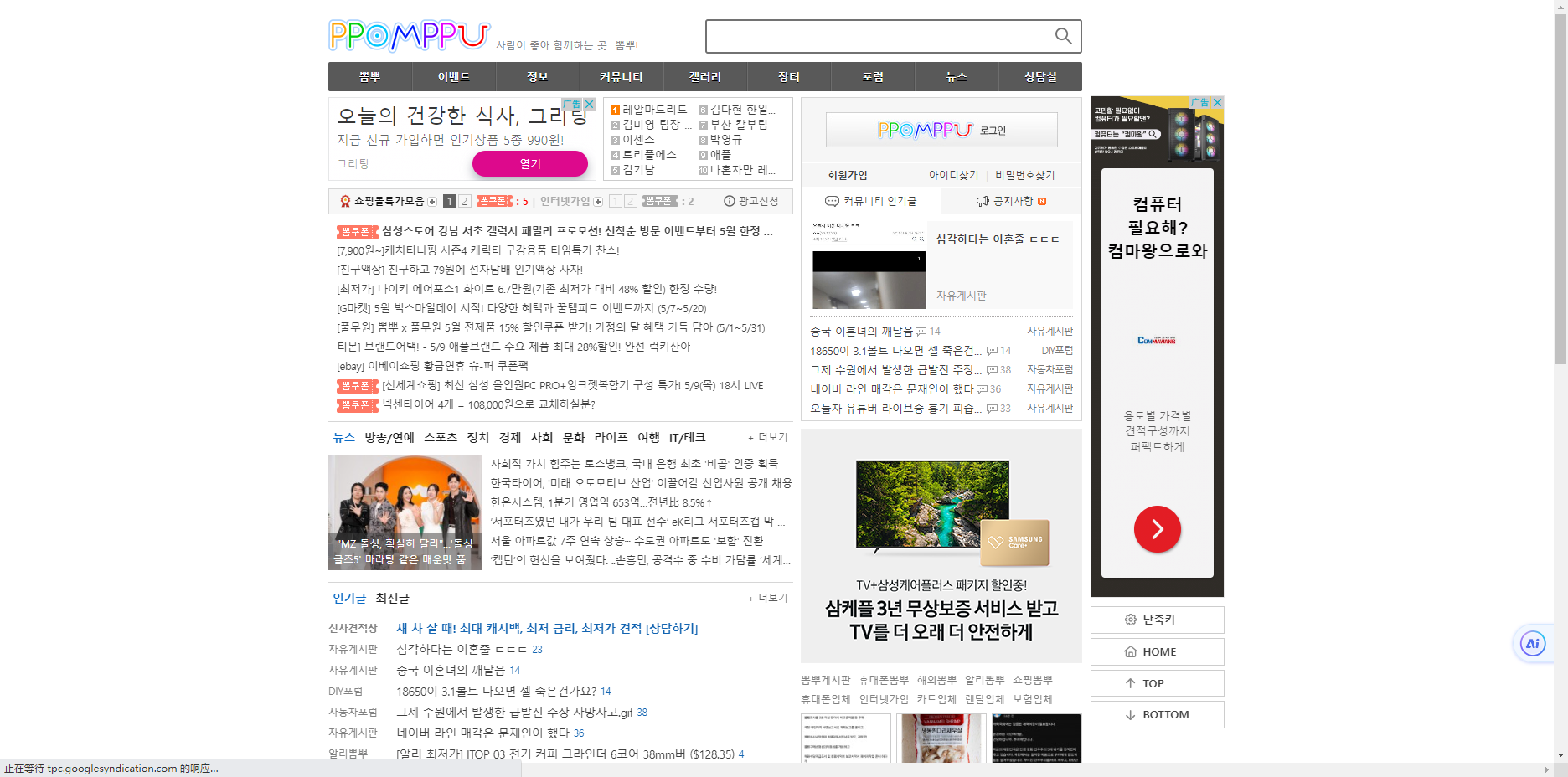This screenshot has width=1568, height=777.
Task: Click the red arrow button in the computer ad
Action: [1158, 529]
